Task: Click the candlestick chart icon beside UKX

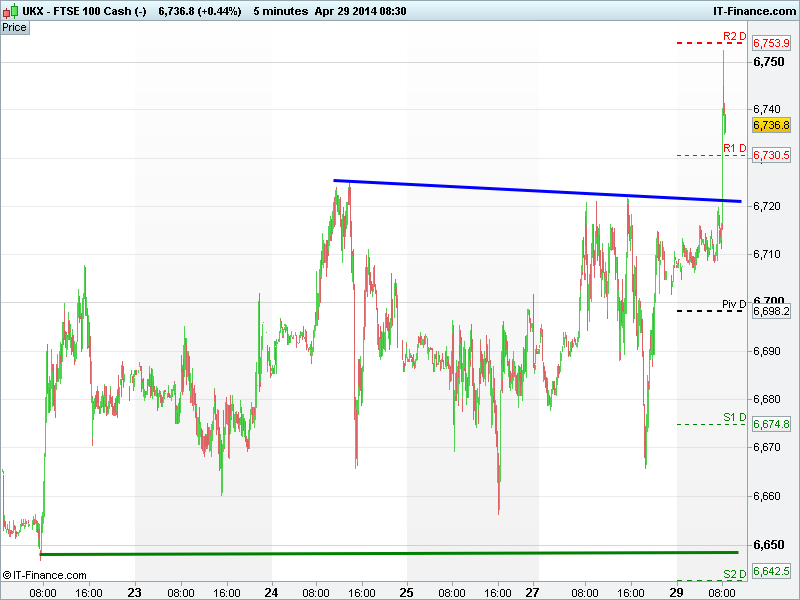Action: 10,10
